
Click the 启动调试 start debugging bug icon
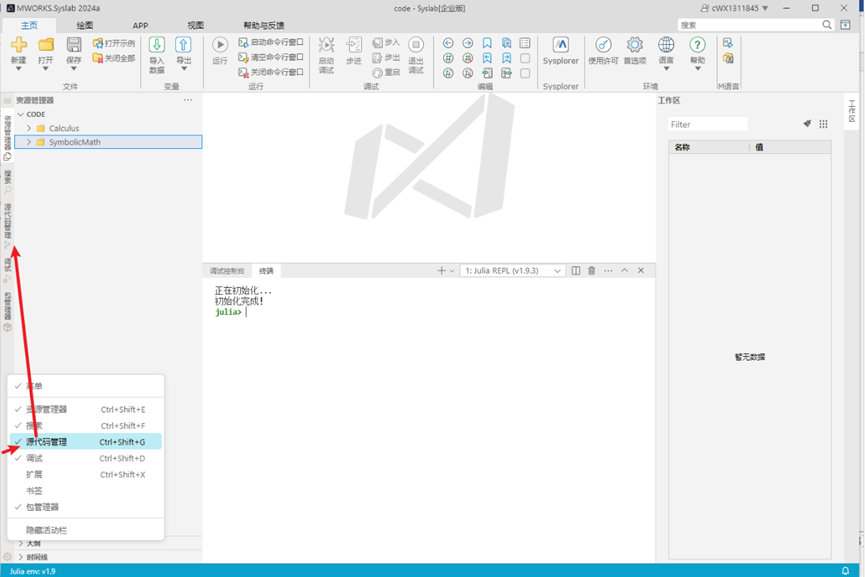pyautogui.click(x=326, y=45)
